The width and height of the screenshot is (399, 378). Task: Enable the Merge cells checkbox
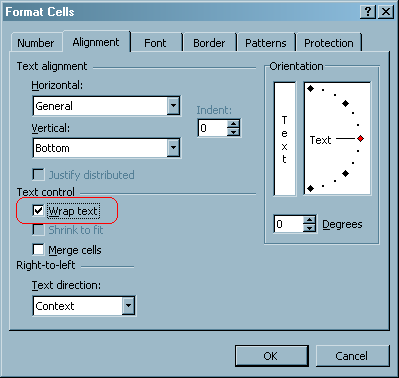38,249
